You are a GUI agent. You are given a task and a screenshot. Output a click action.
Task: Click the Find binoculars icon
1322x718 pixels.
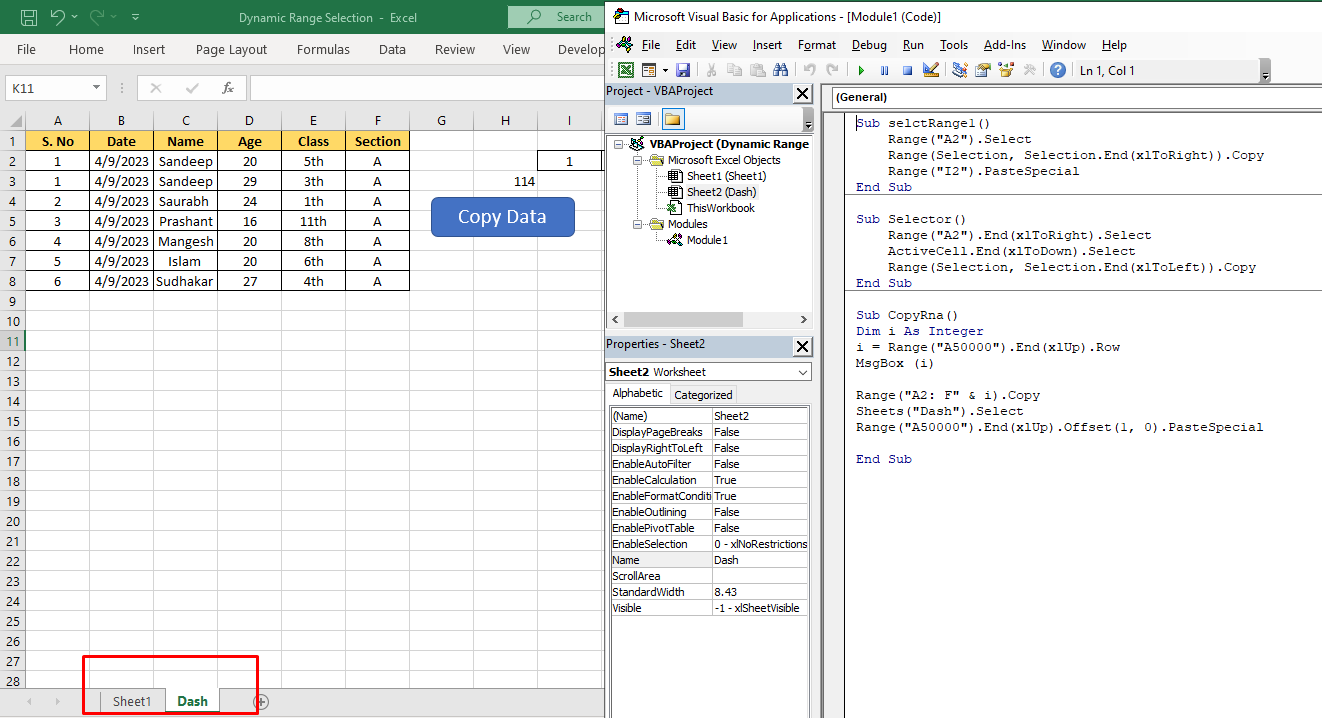pyautogui.click(x=781, y=70)
